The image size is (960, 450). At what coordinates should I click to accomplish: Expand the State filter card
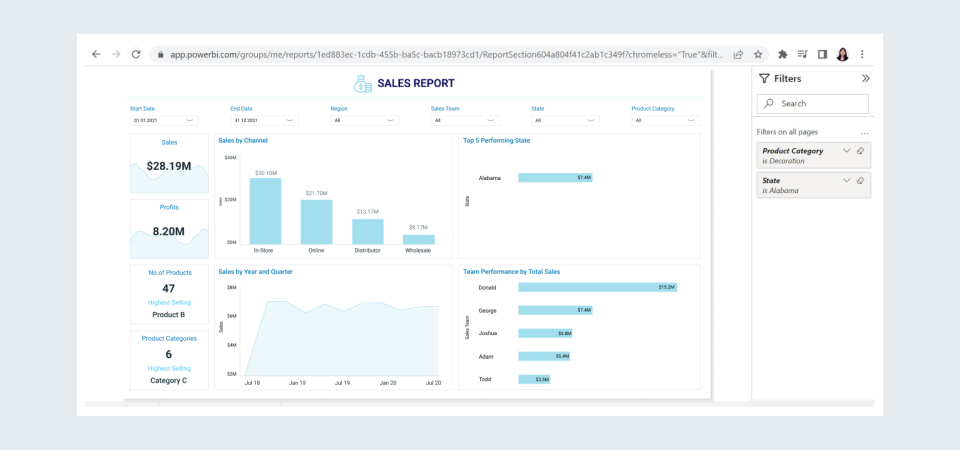[847, 181]
